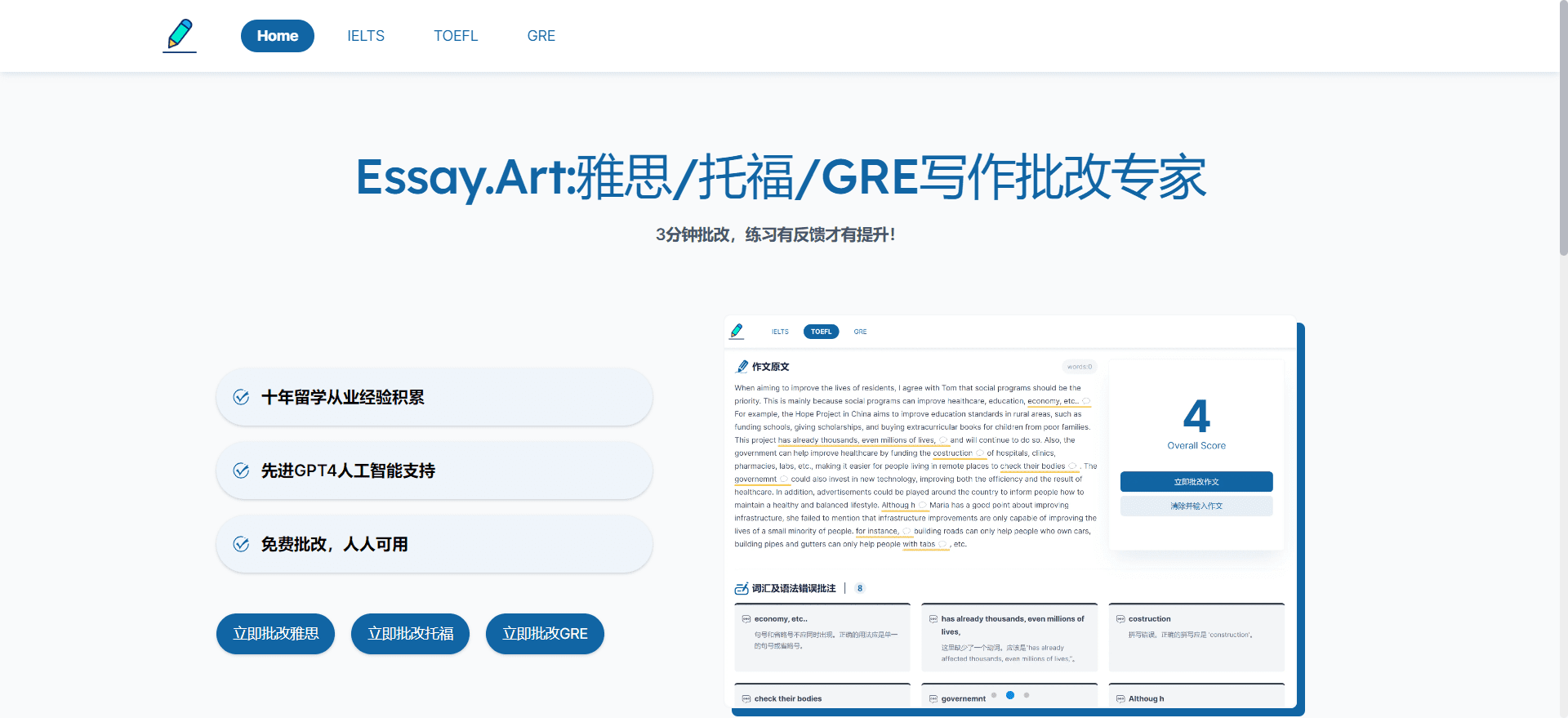Click the main heading Essay.Art title
Image resolution: width=1568 pixels, height=718 pixels.
click(782, 177)
